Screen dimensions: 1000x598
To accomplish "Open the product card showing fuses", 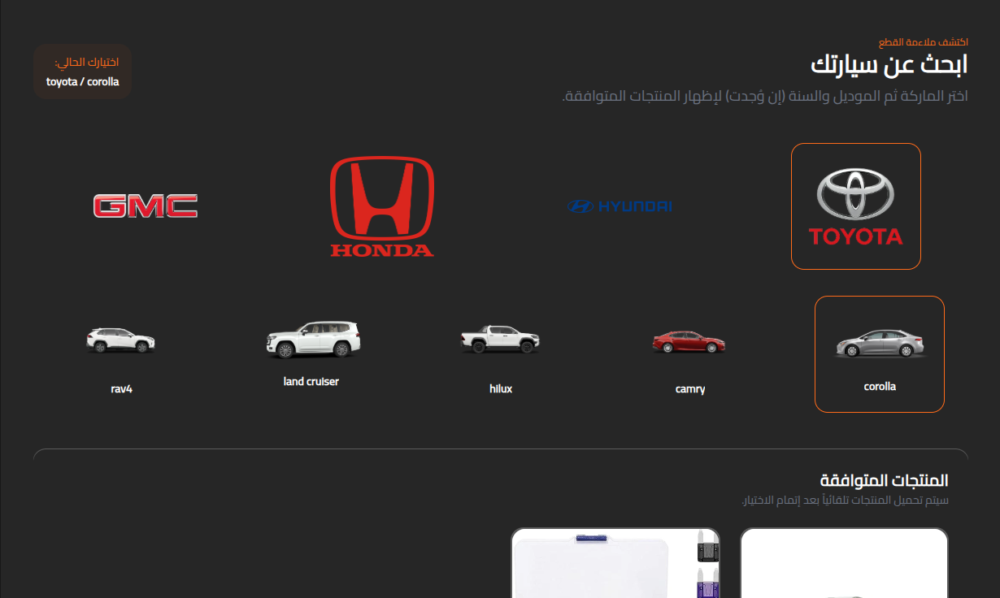I will [x=615, y=563].
